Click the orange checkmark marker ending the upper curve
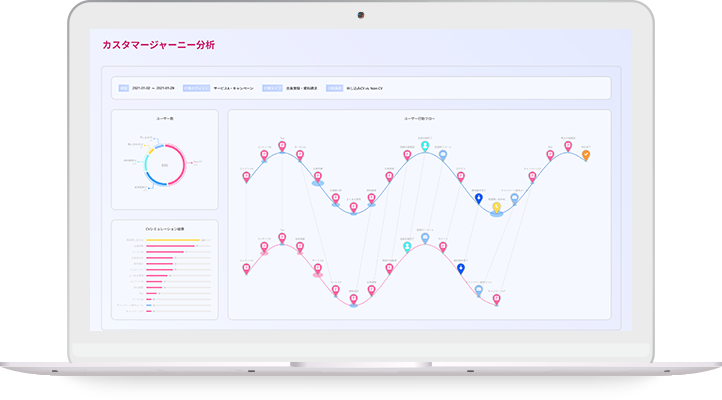 point(586,155)
